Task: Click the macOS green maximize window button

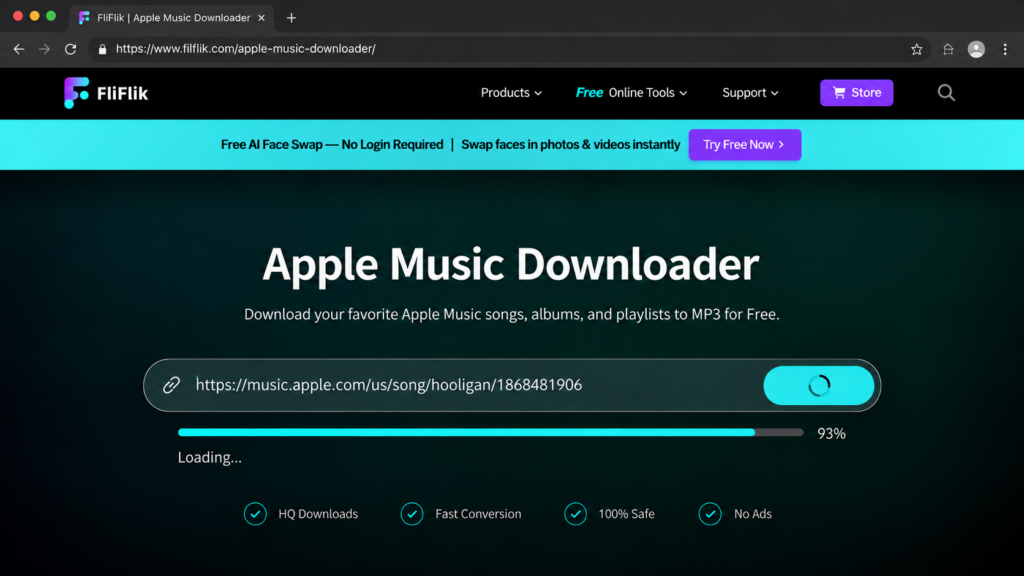Action: click(x=51, y=16)
